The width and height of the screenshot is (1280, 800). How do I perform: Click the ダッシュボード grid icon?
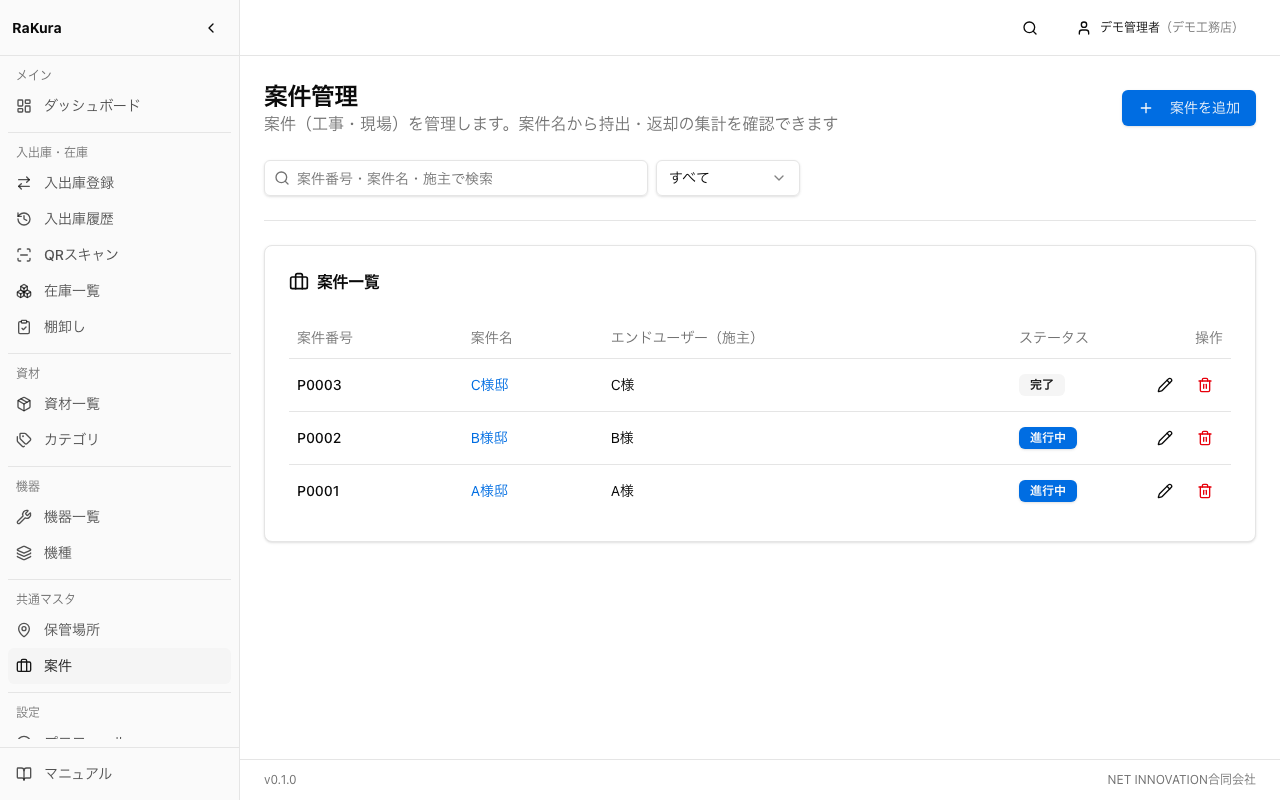coord(24,105)
